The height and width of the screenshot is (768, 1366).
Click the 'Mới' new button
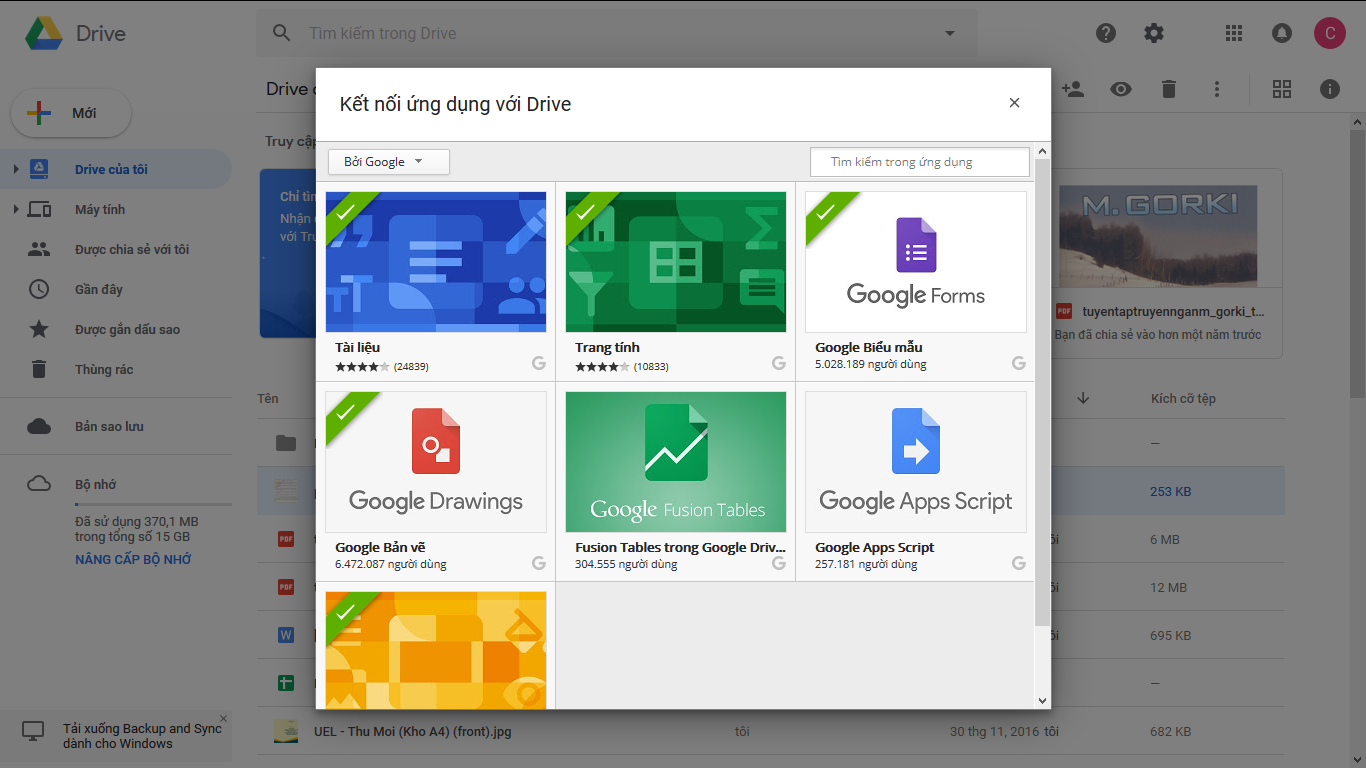(71, 113)
